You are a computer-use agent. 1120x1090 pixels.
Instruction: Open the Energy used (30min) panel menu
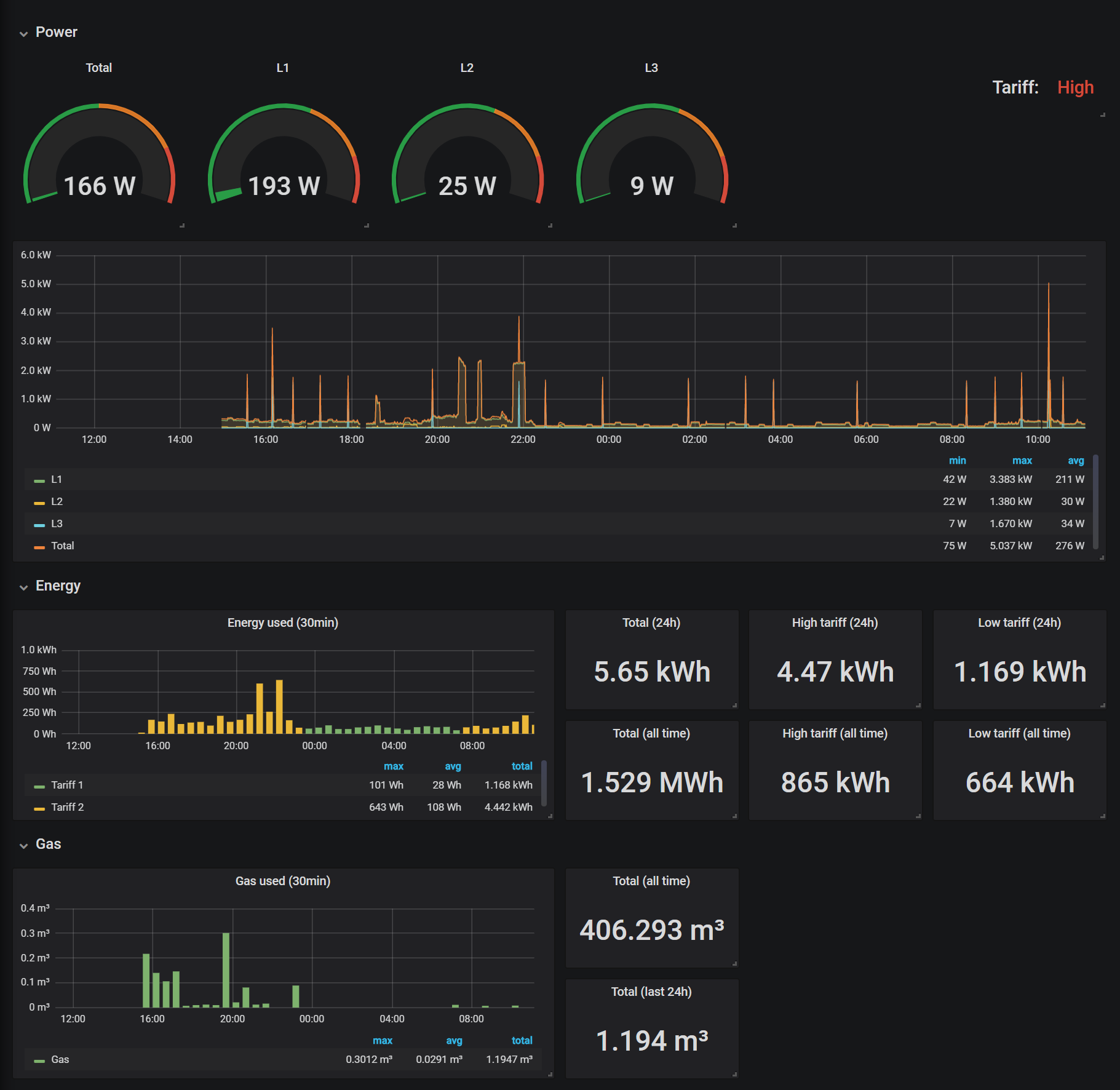pyautogui.click(x=283, y=623)
